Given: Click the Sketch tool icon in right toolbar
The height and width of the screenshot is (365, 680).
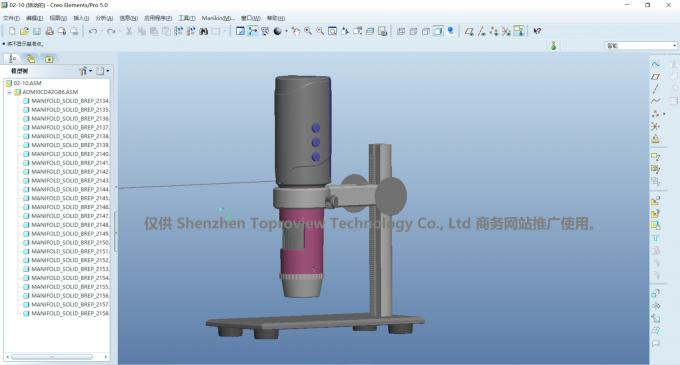Looking at the screenshot, I should tap(655, 64).
